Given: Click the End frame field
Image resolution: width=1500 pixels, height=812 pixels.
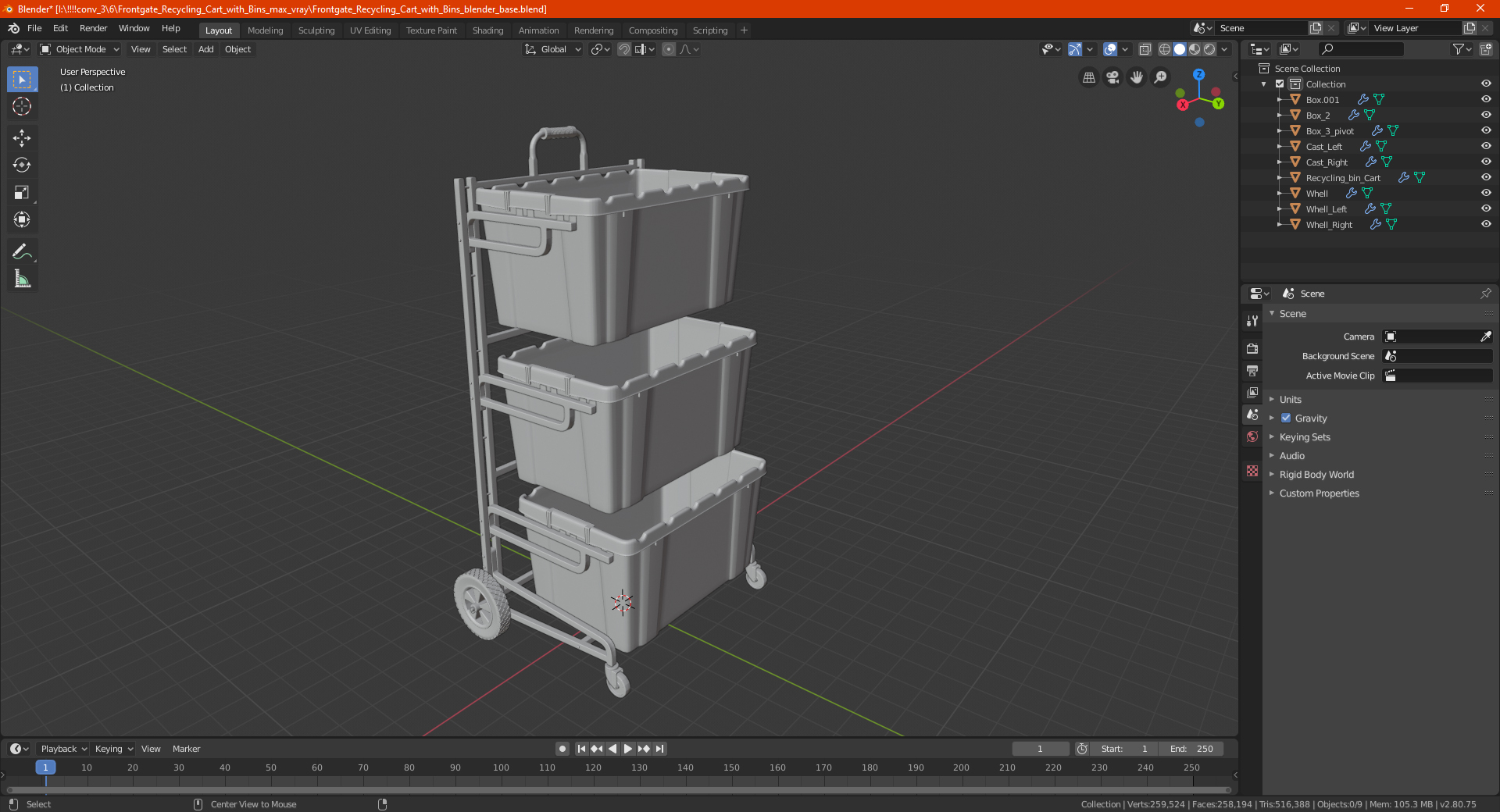Looking at the screenshot, I should pos(1191,749).
